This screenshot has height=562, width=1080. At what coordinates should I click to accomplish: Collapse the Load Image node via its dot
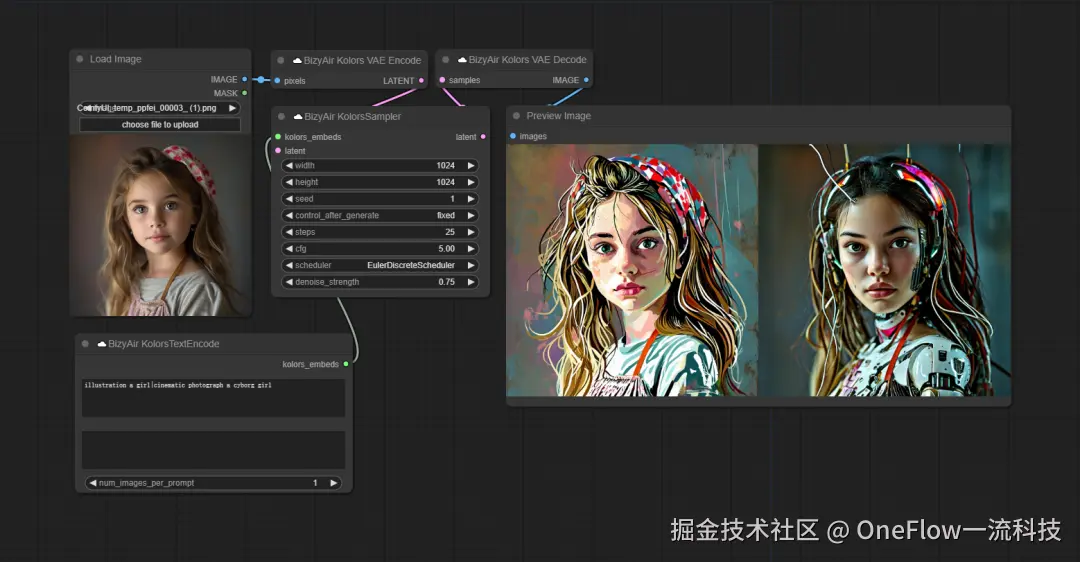pos(80,59)
